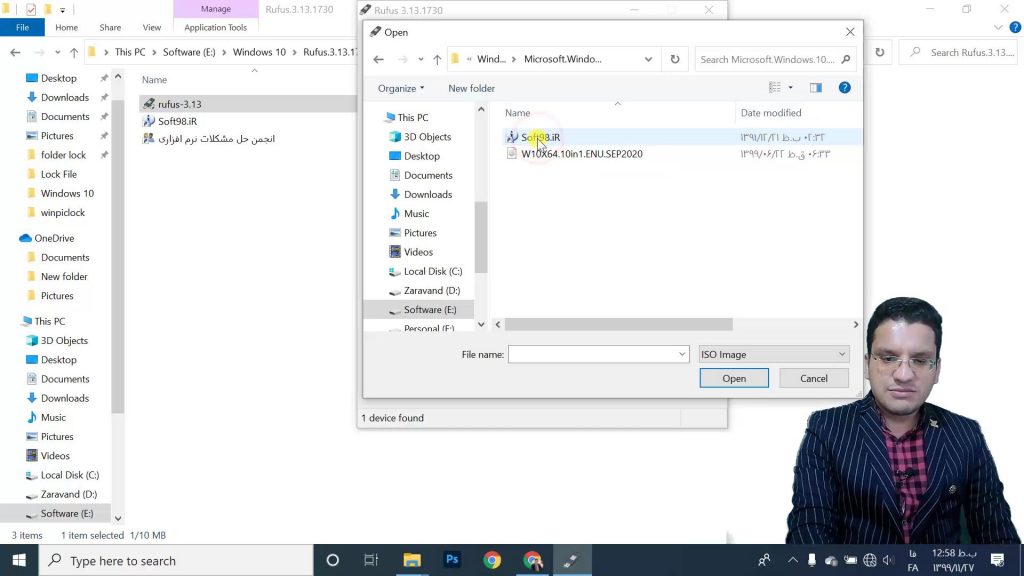The image size is (1024, 576).
Task: Click the volume icon in system tray
Action: pyautogui.click(x=888, y=560)
